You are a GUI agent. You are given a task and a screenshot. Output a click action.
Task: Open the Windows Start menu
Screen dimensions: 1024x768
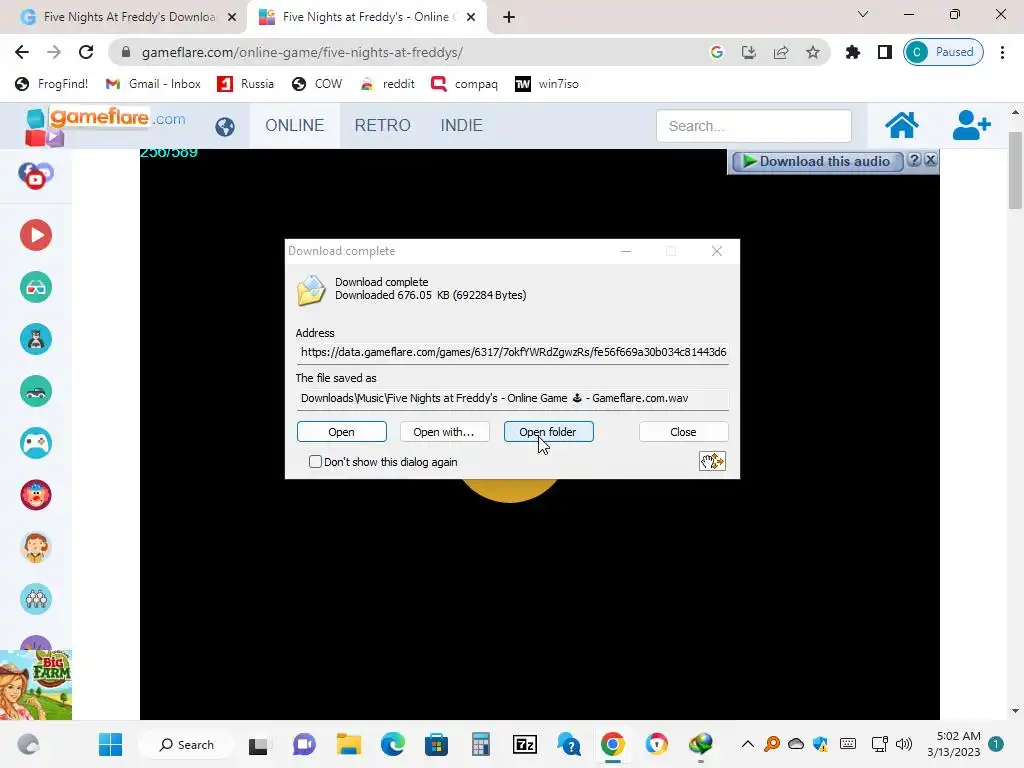110,744
